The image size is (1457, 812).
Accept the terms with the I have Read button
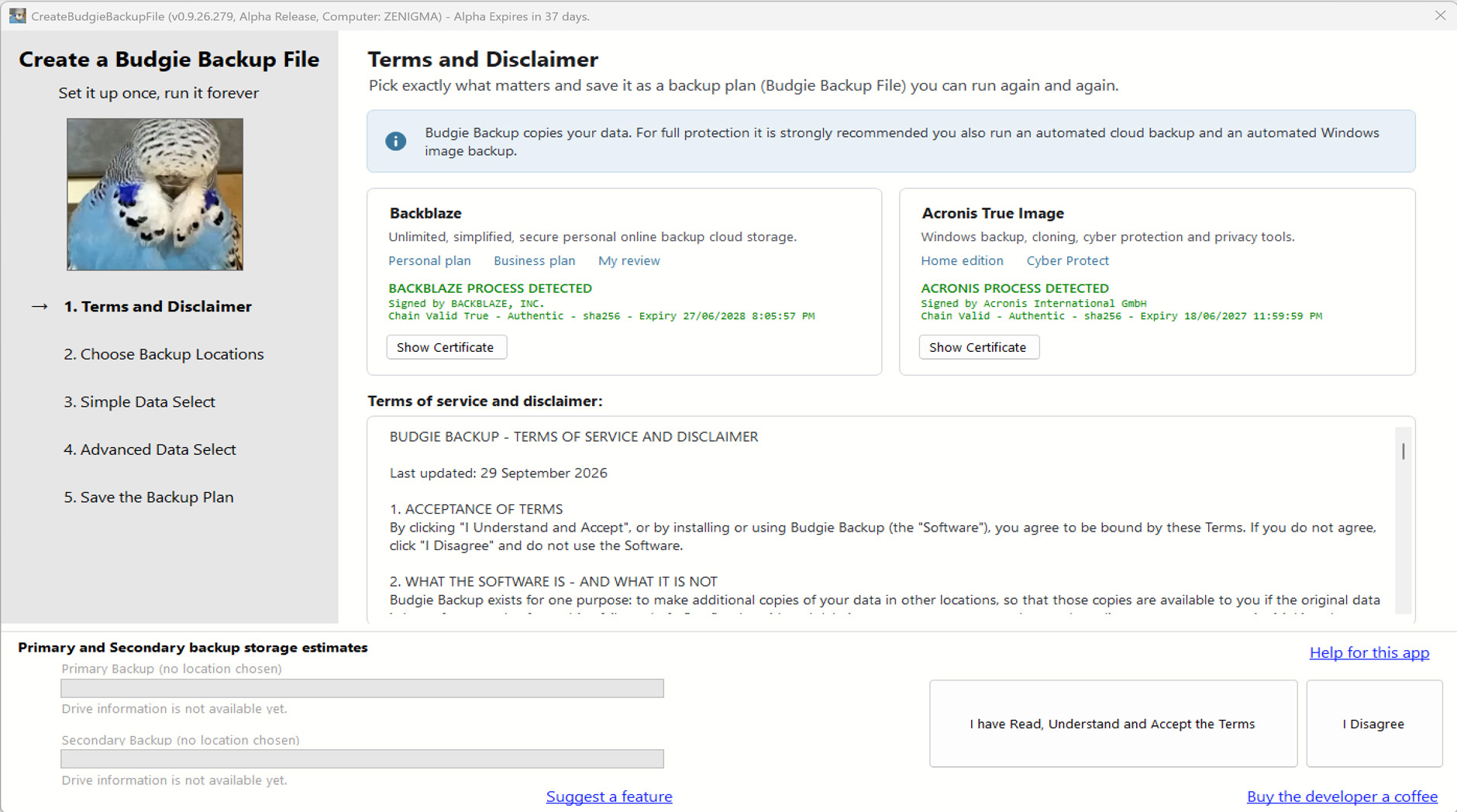[1113, 724]
